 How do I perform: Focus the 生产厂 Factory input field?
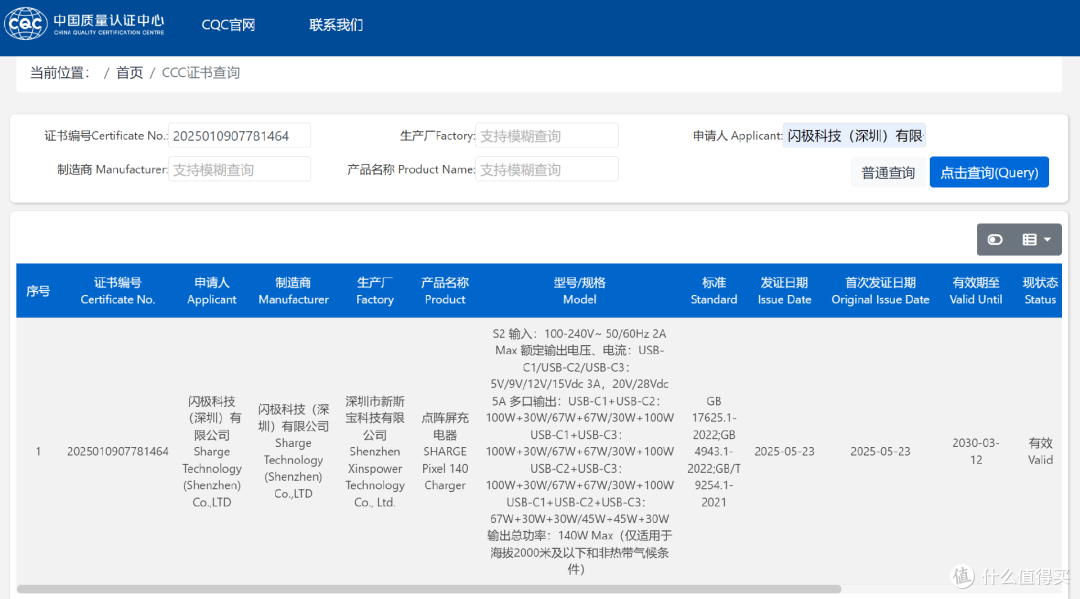point(547,136)
